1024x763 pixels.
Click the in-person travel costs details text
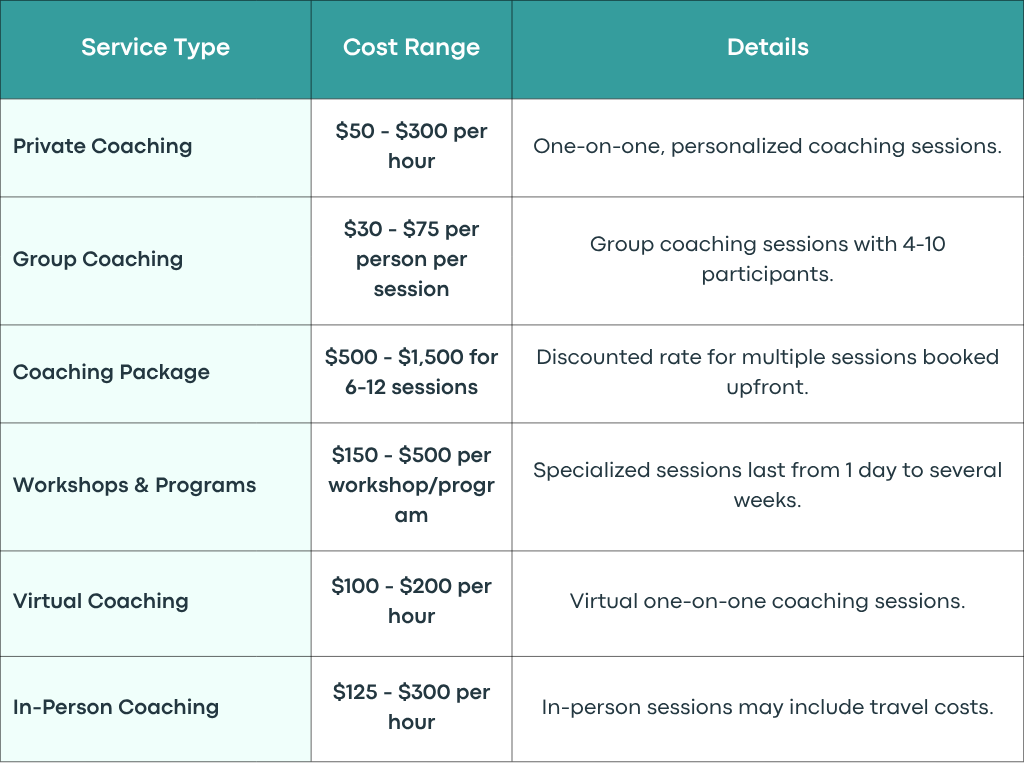(767, 707)
